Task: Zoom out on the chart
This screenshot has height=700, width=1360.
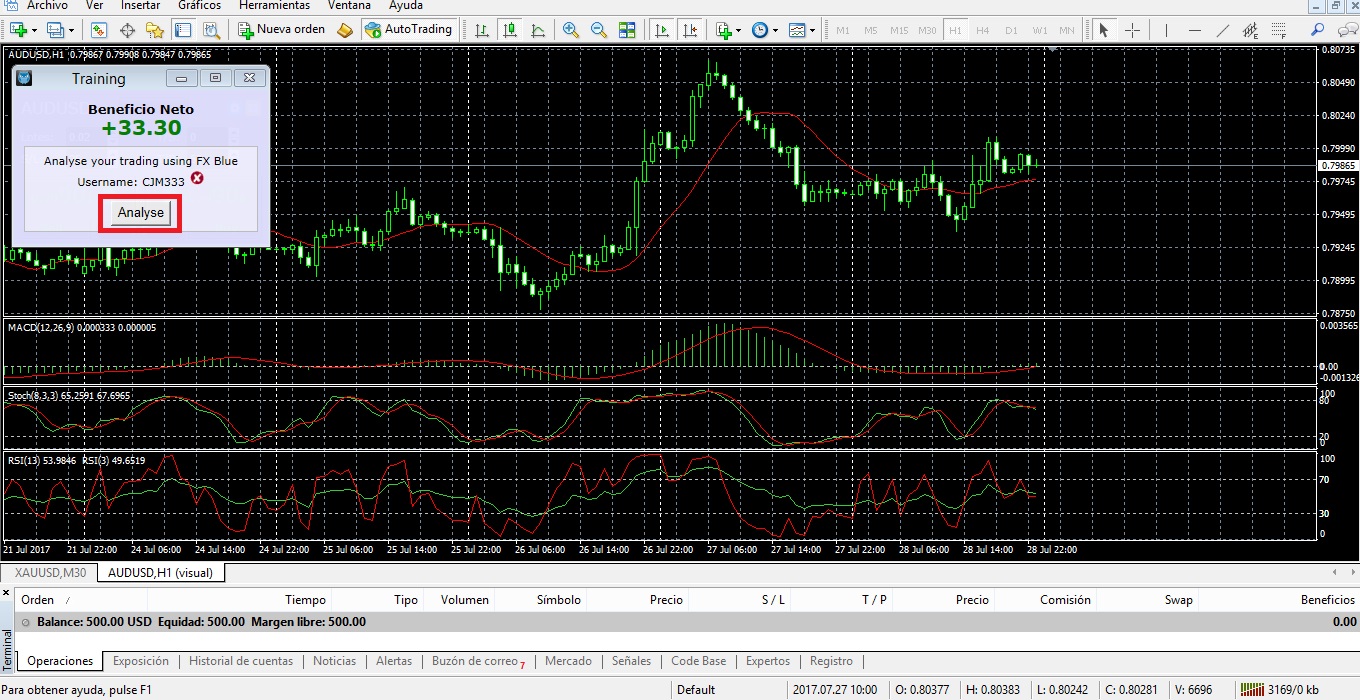Action: point(599,29)
